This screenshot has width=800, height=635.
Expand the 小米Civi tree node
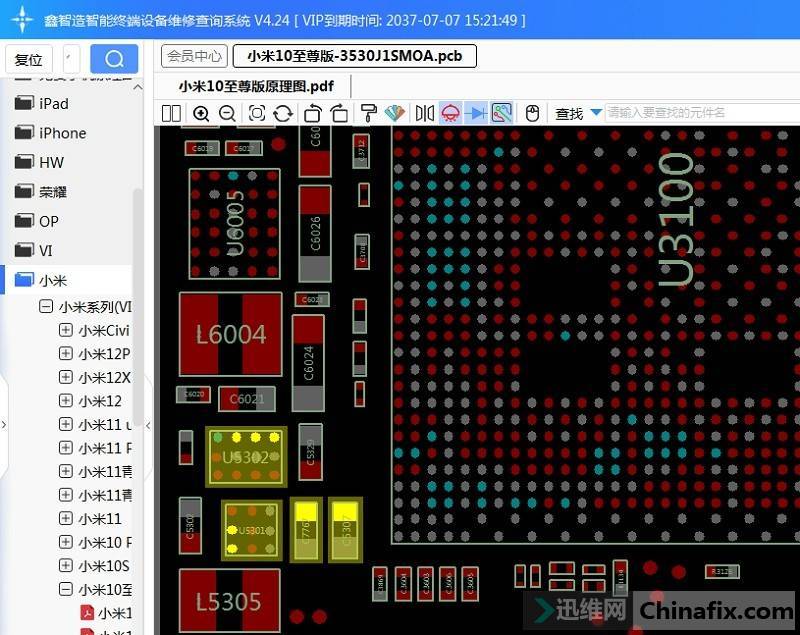(x=66, y=330)
